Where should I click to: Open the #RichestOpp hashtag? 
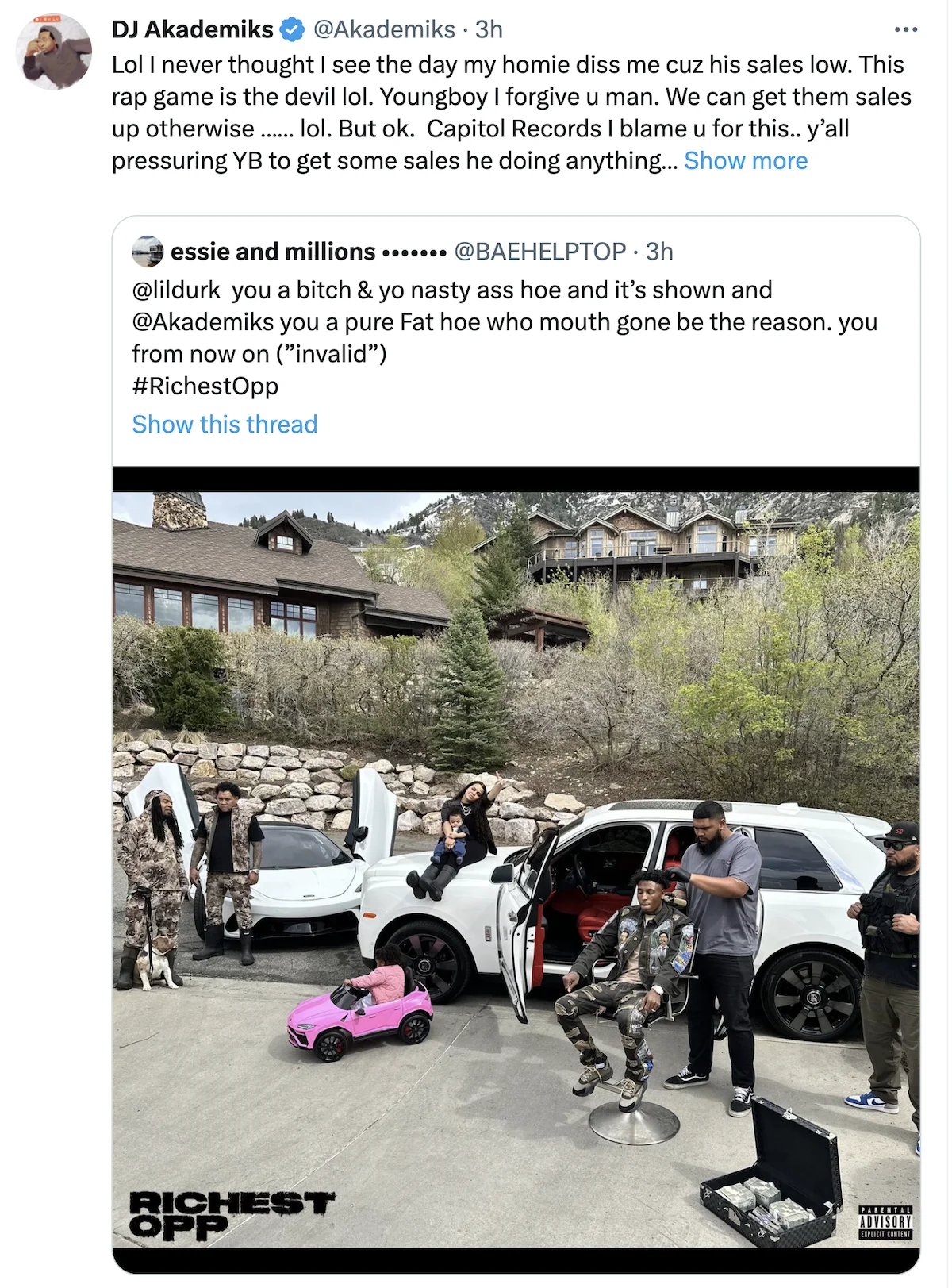[205, 386]
